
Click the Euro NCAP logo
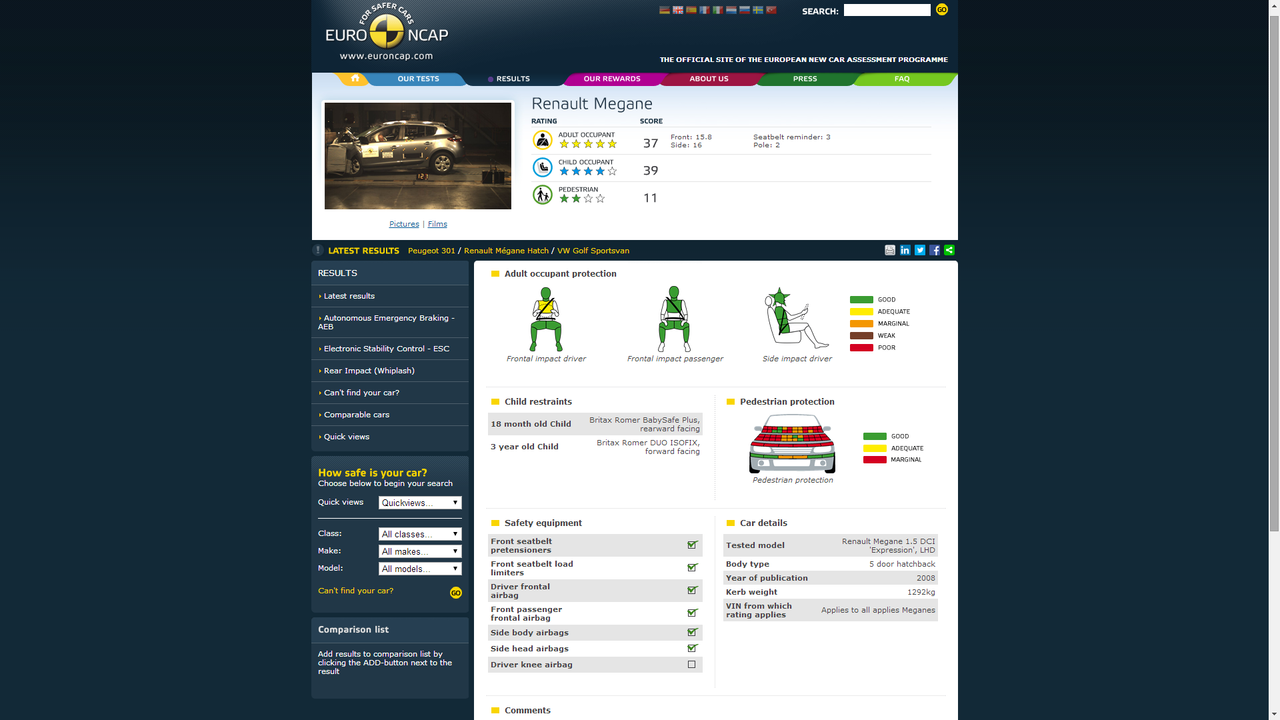[x=386, y=32]
